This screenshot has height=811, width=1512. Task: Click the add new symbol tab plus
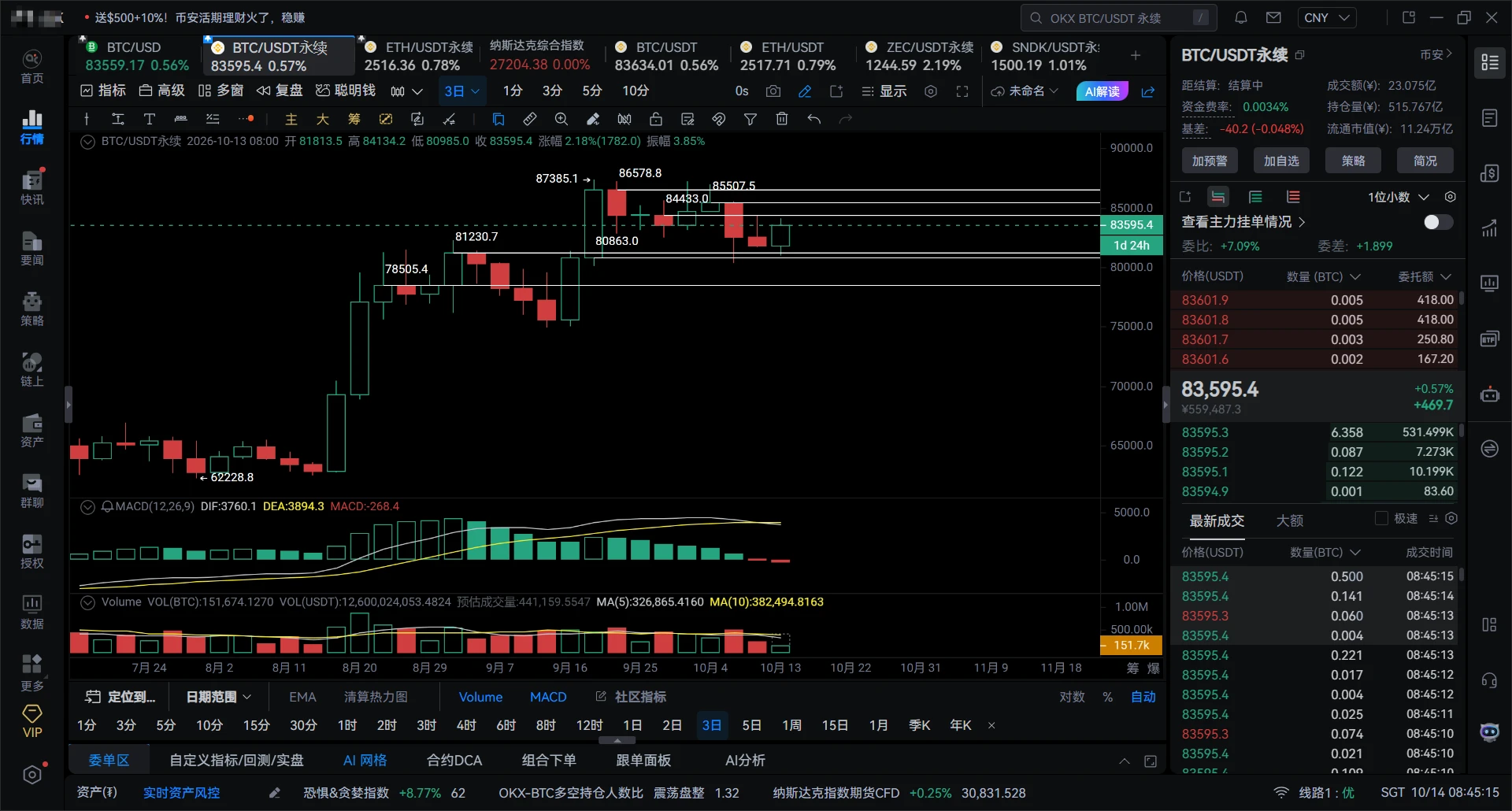tap(1136, 55)
